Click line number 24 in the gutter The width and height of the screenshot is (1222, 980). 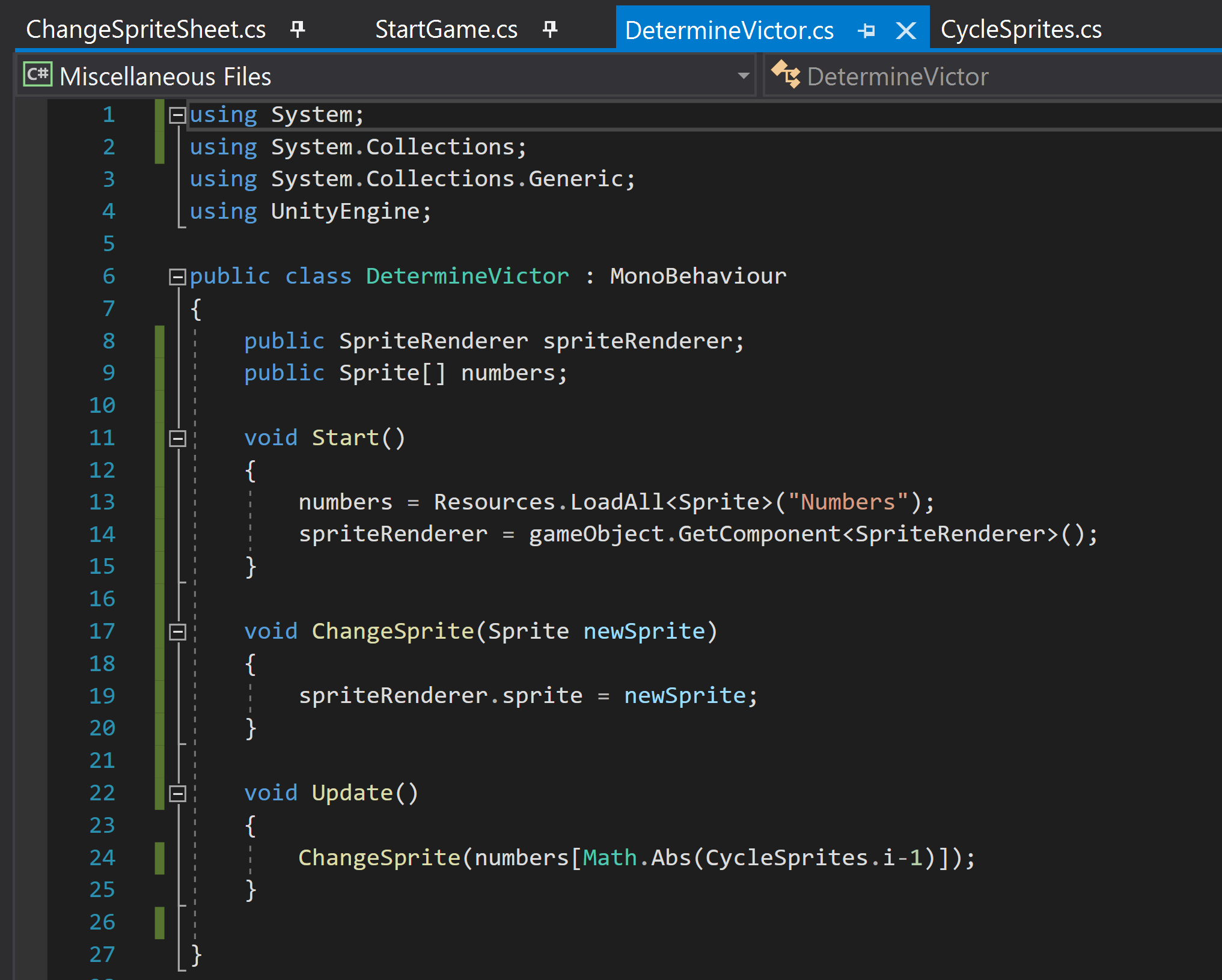click(x=102, y=857)
